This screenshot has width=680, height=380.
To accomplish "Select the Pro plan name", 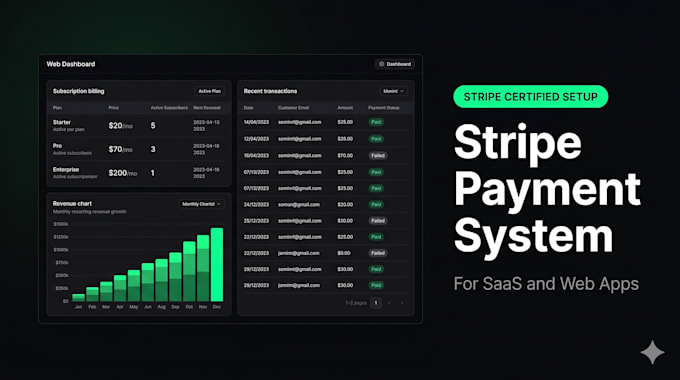I will tap(57, 146).
